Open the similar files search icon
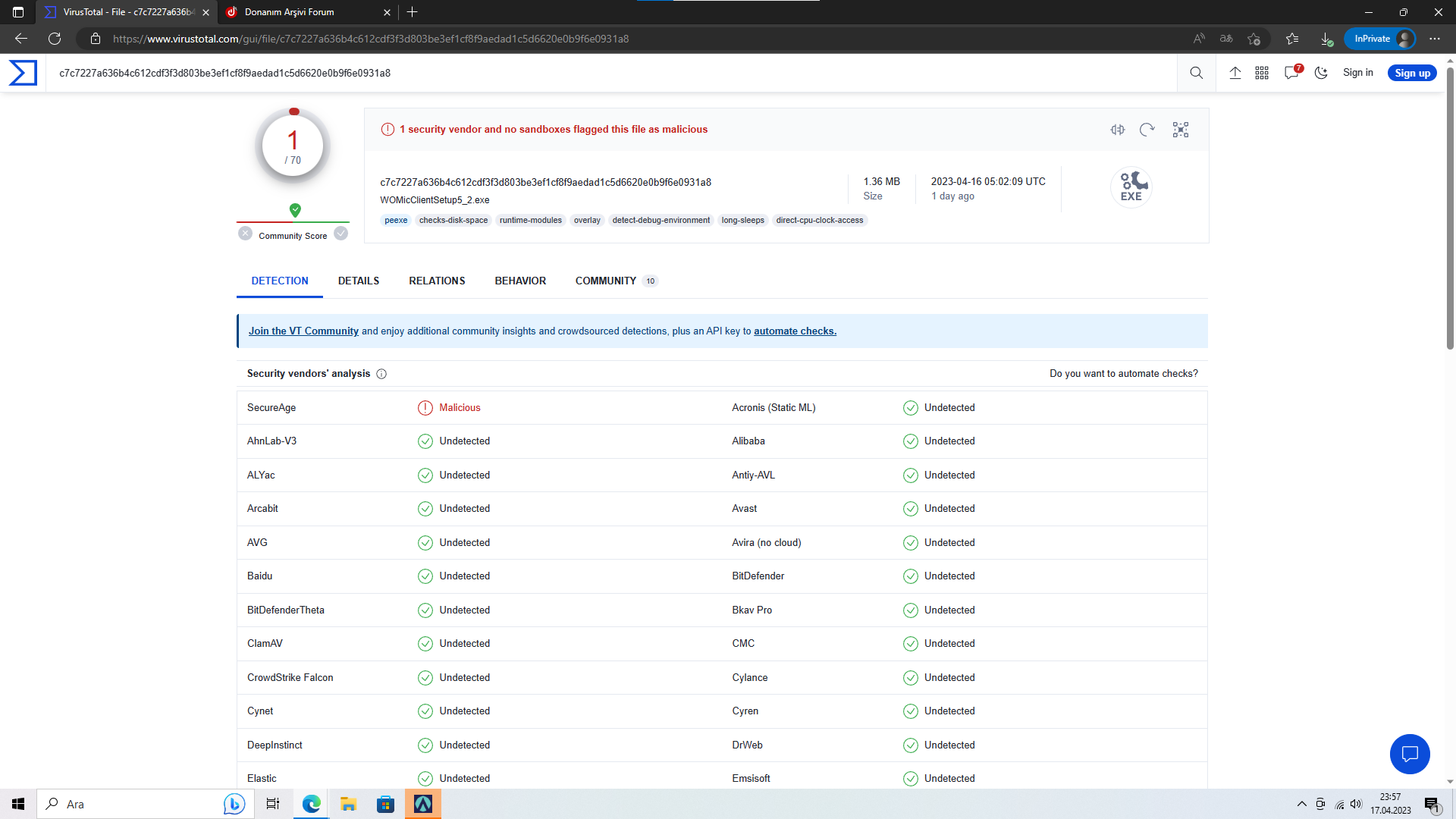The image size is (1456, 819). [x=1118, y=130]
